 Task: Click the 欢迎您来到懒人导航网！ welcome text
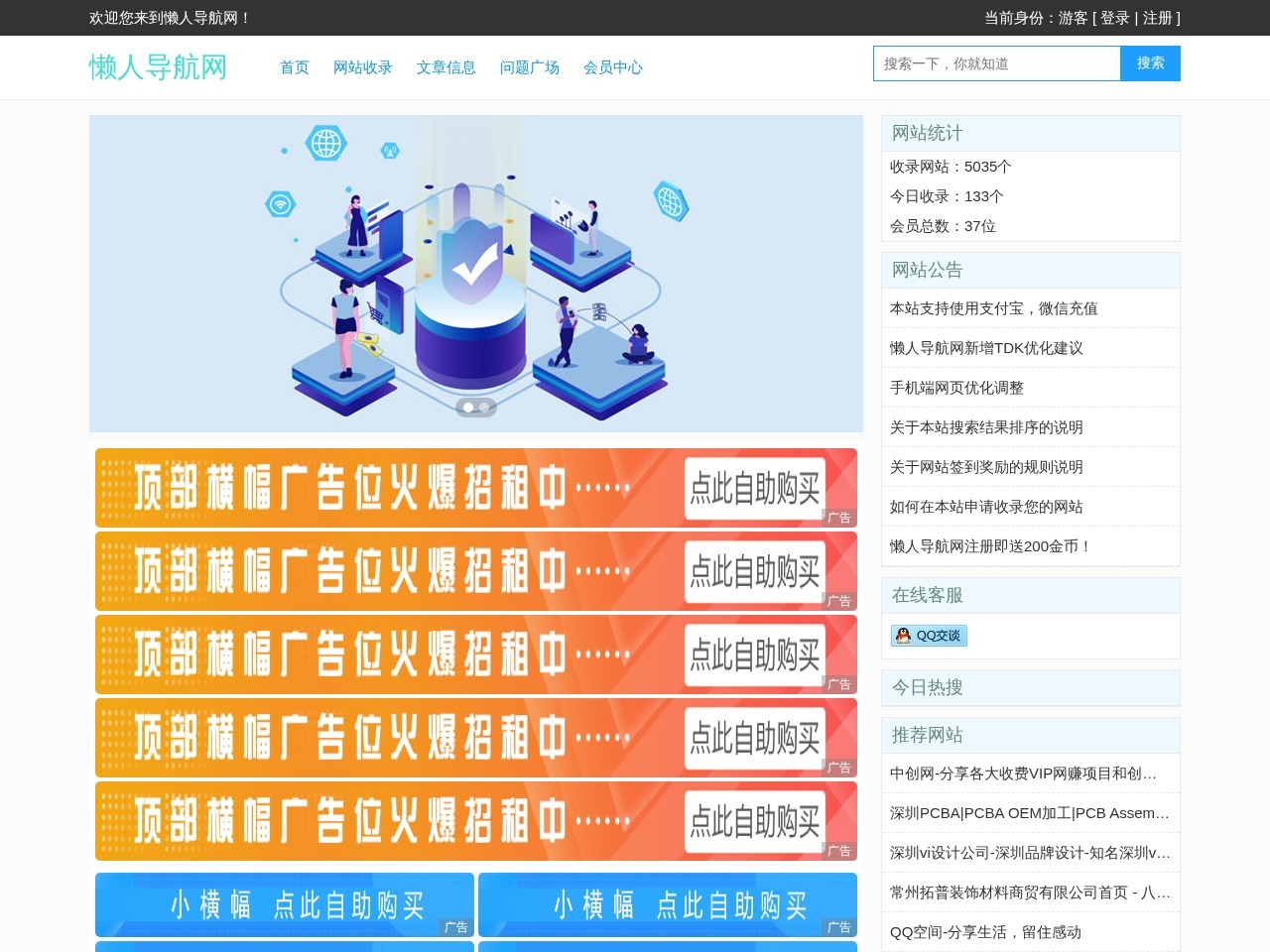coord(171,18)
